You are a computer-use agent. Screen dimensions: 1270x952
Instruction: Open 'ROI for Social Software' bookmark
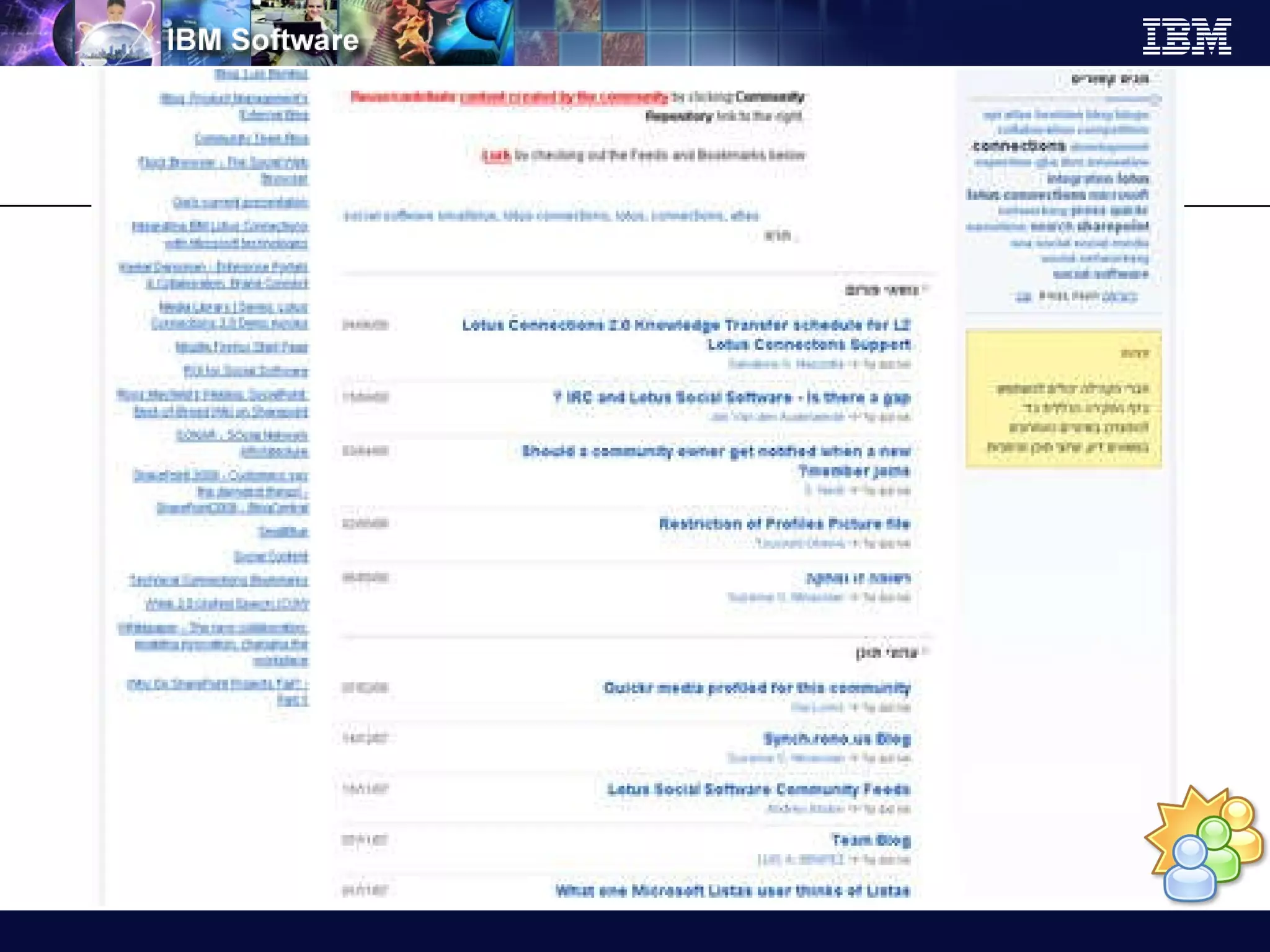[246, 371]
